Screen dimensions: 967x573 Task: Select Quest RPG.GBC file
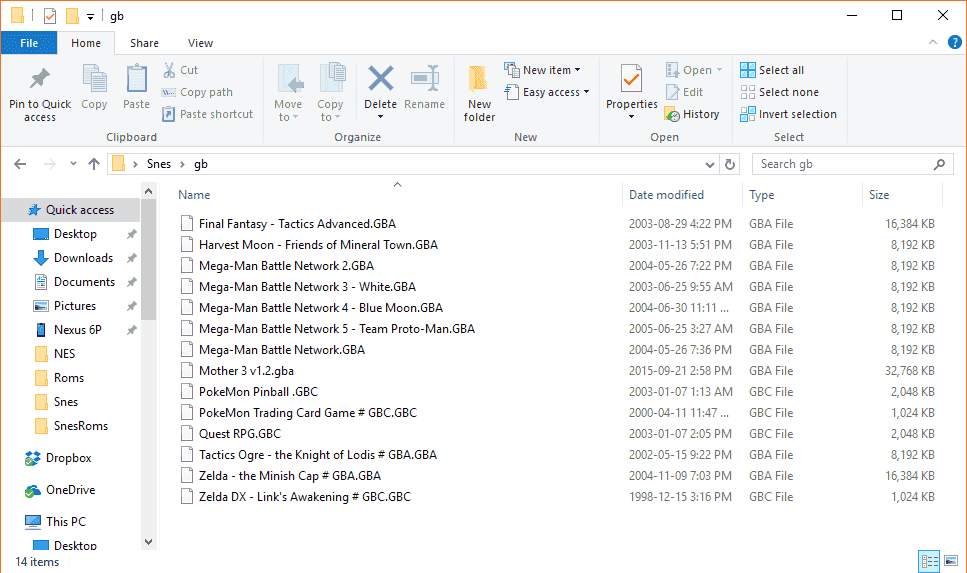click(x=239, y=434)
